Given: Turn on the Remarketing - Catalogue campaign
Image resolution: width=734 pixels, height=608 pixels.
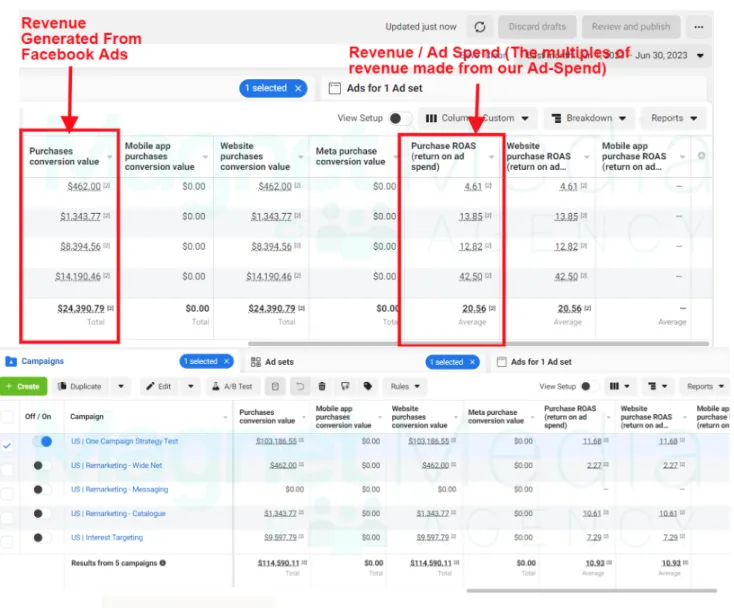Looking at the screenshot, I should (x=42, y=513).
